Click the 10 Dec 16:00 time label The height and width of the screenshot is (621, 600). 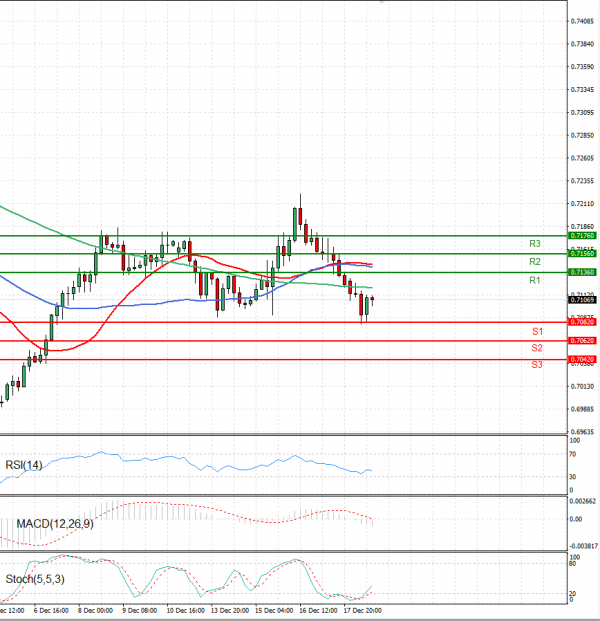[x=186, y=610]
